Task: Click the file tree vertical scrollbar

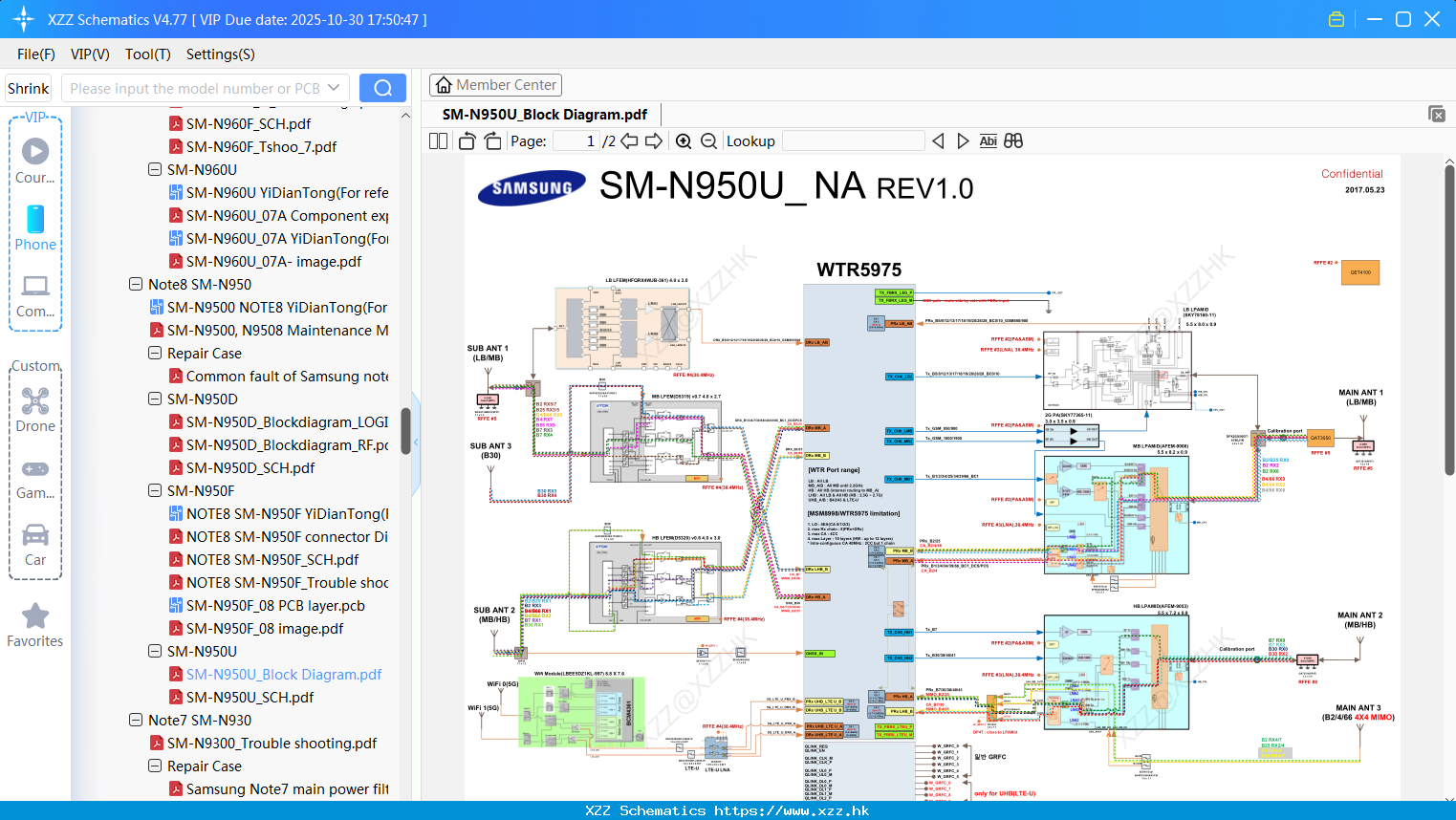Action: (x=405, y=430)
